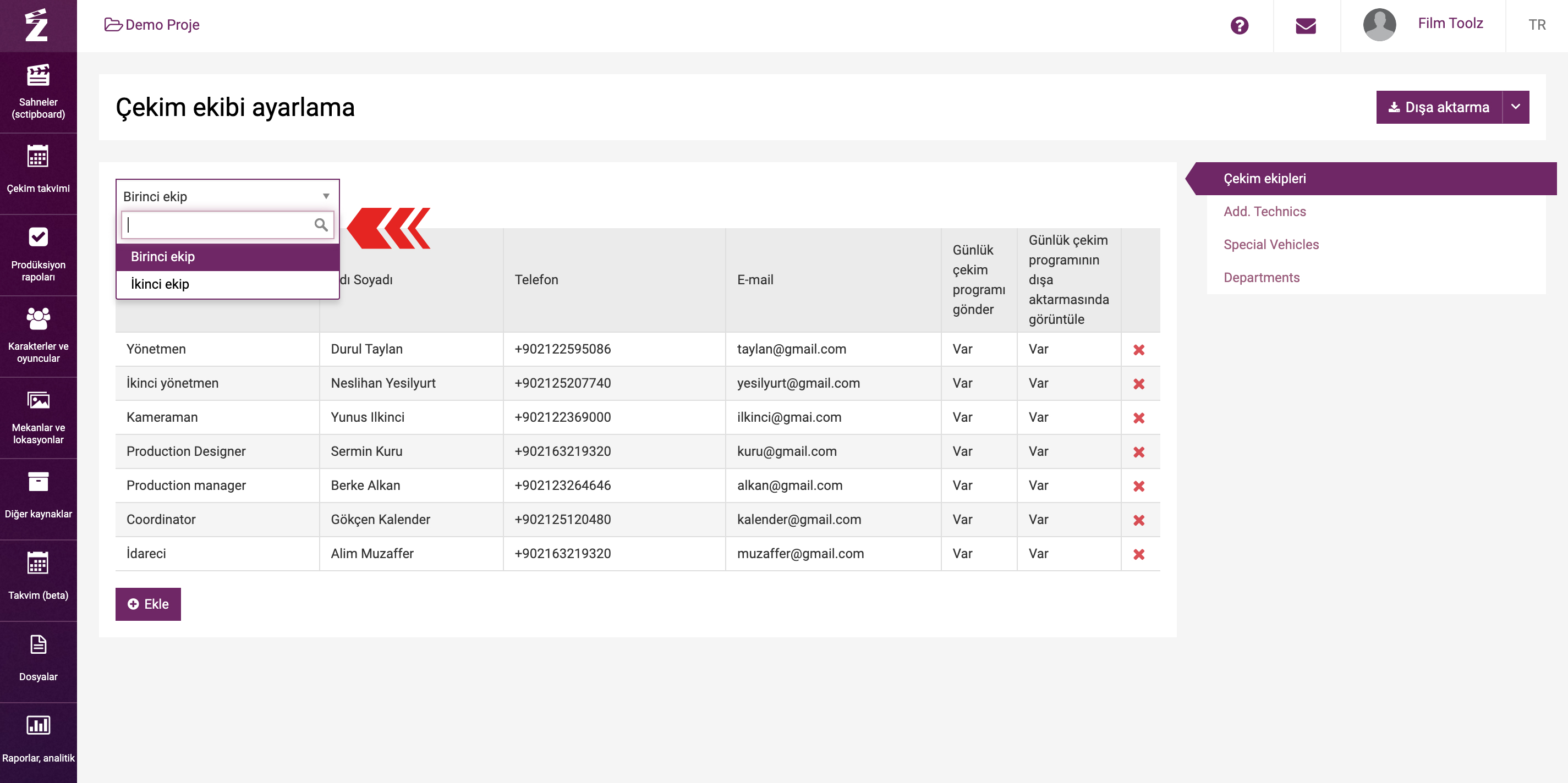1568x783 pixels.
Task: Open Sahneler (sctipboard) clapperboard icon
Action: (39, 75)
